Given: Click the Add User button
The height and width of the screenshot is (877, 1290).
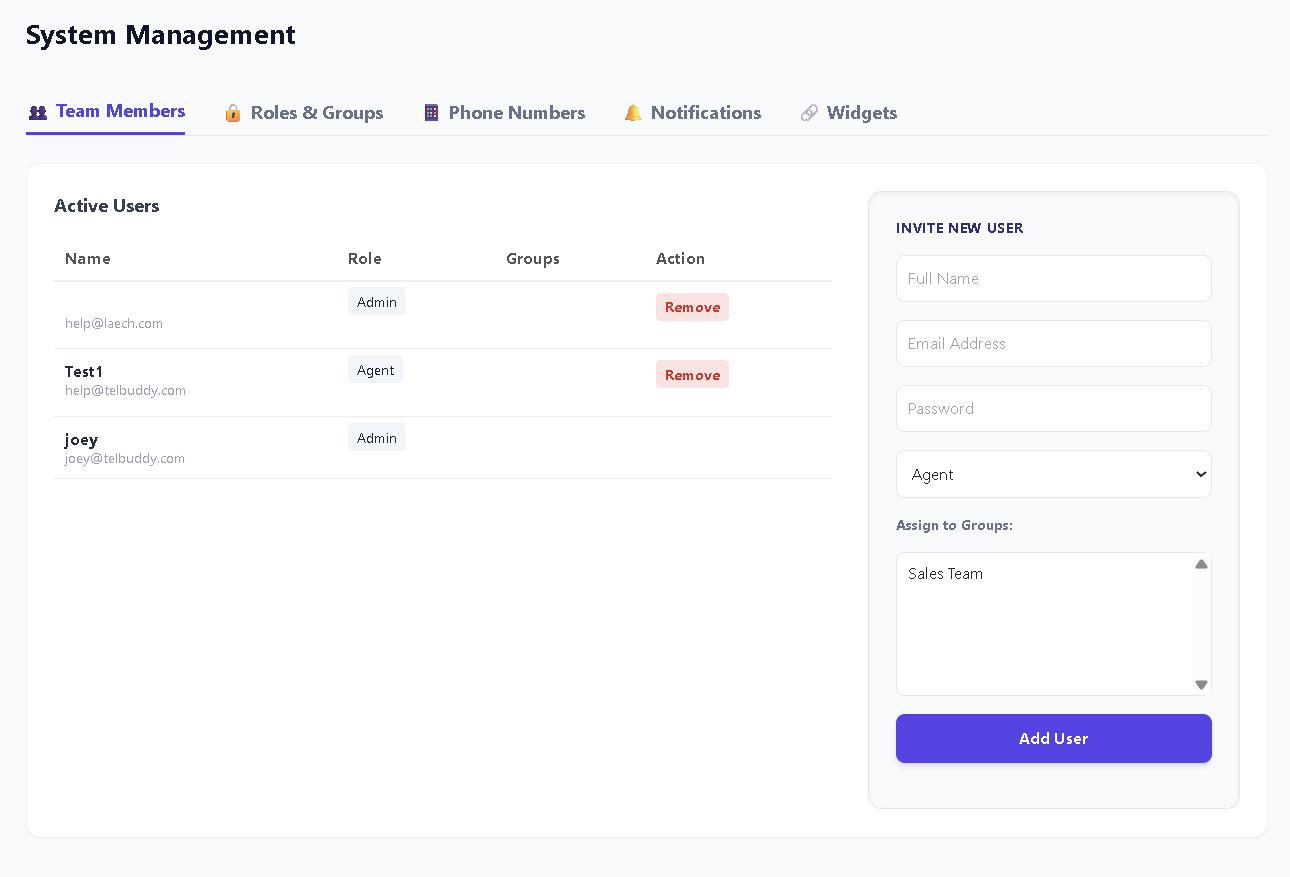Looking at the screenshot, I should (x=1054, y=738).
